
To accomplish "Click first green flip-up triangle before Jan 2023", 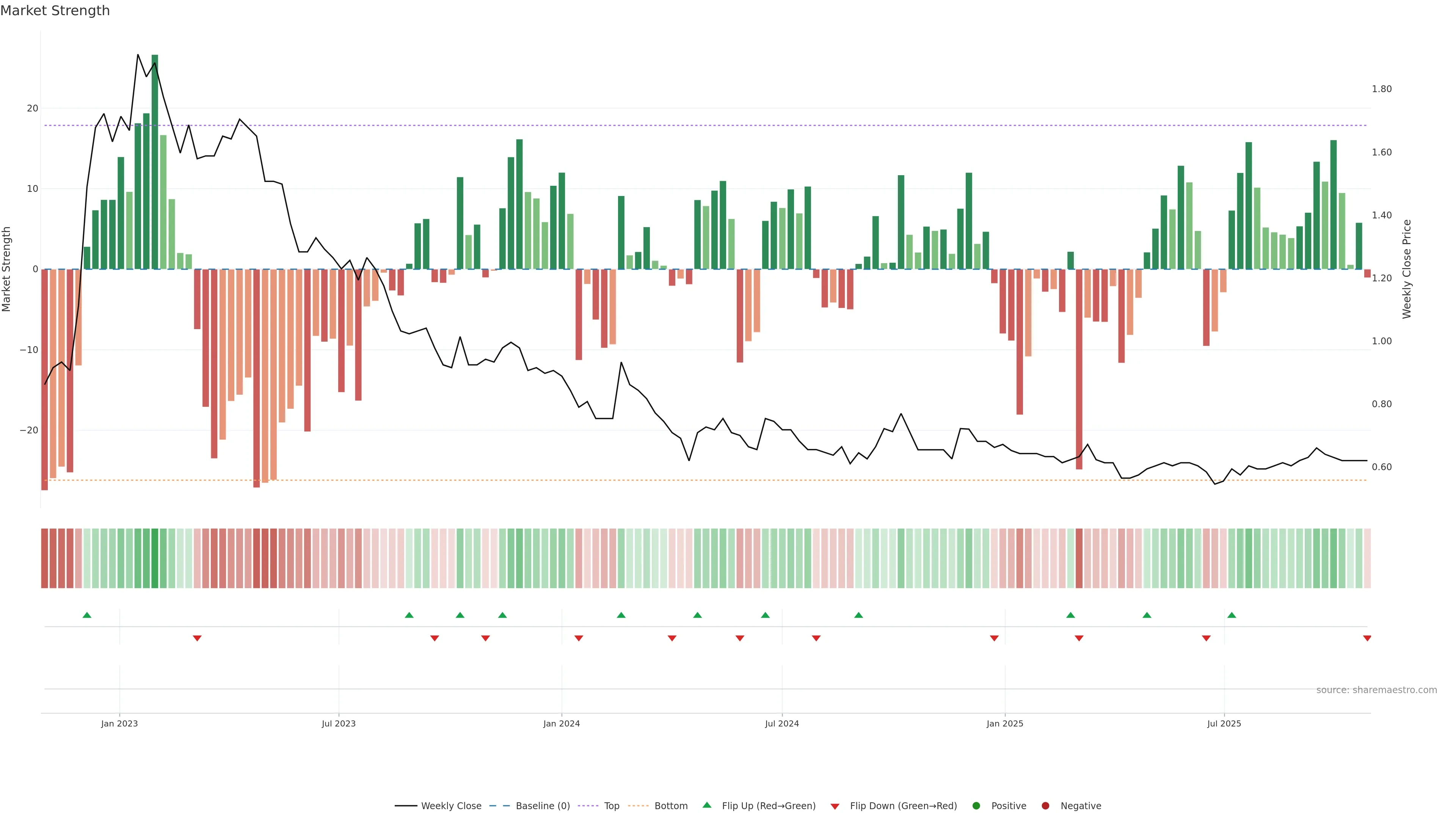I will coord(87,615).
